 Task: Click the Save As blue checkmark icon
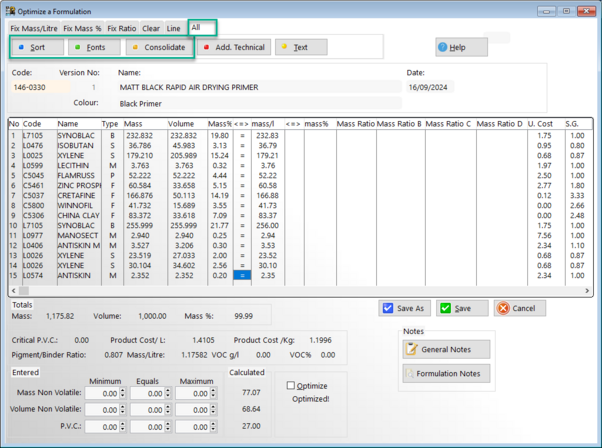(x=388, y=308)
